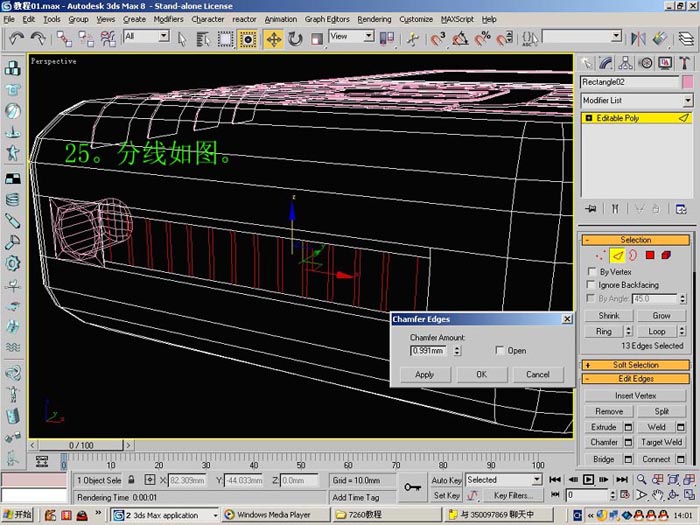Activate the Select Object arrow tool
Image resolution: width=700 pixels, height=525 pixels.
[182, 39]
